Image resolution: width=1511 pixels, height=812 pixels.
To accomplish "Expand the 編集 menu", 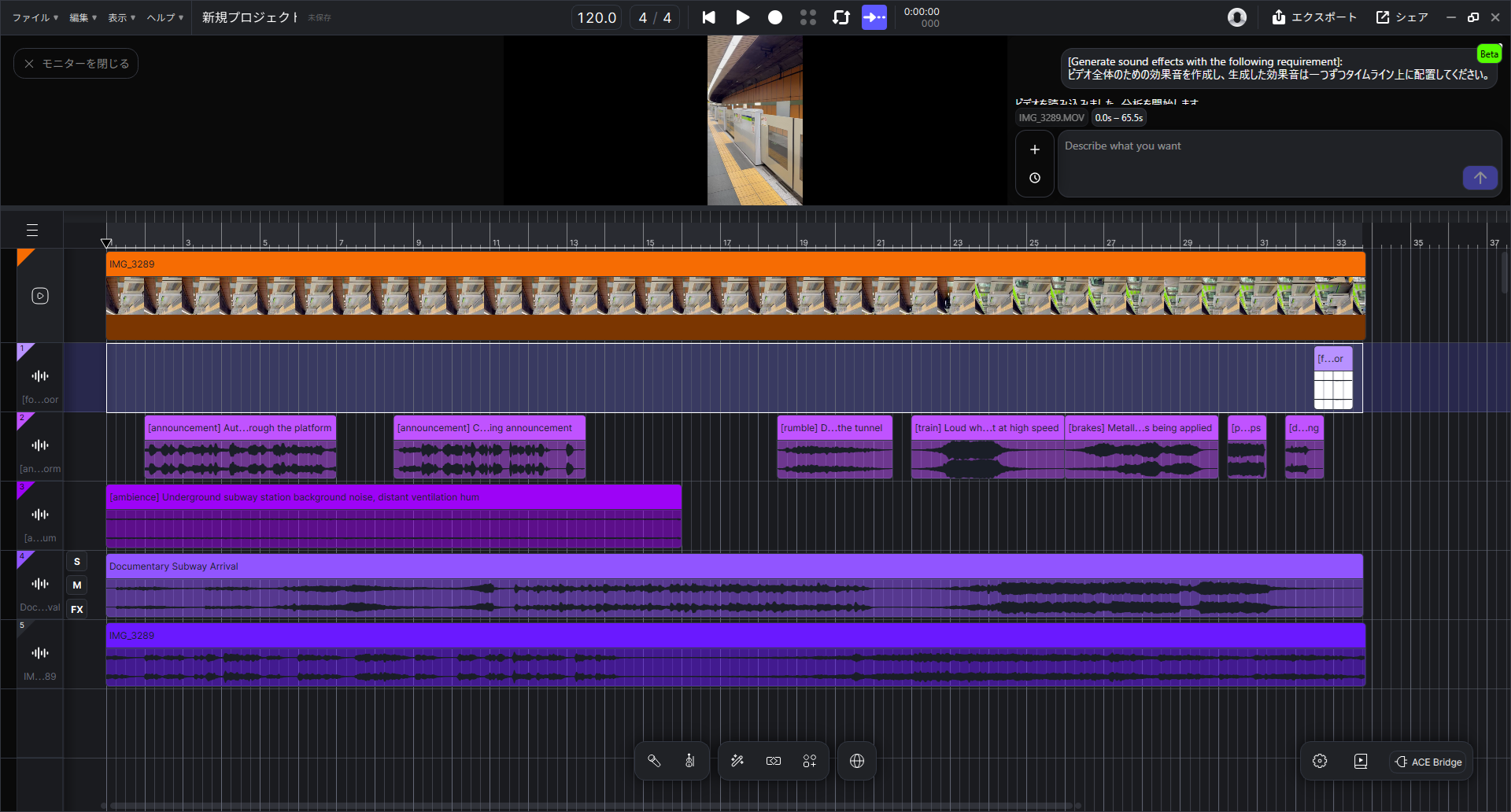I will 83,17.
